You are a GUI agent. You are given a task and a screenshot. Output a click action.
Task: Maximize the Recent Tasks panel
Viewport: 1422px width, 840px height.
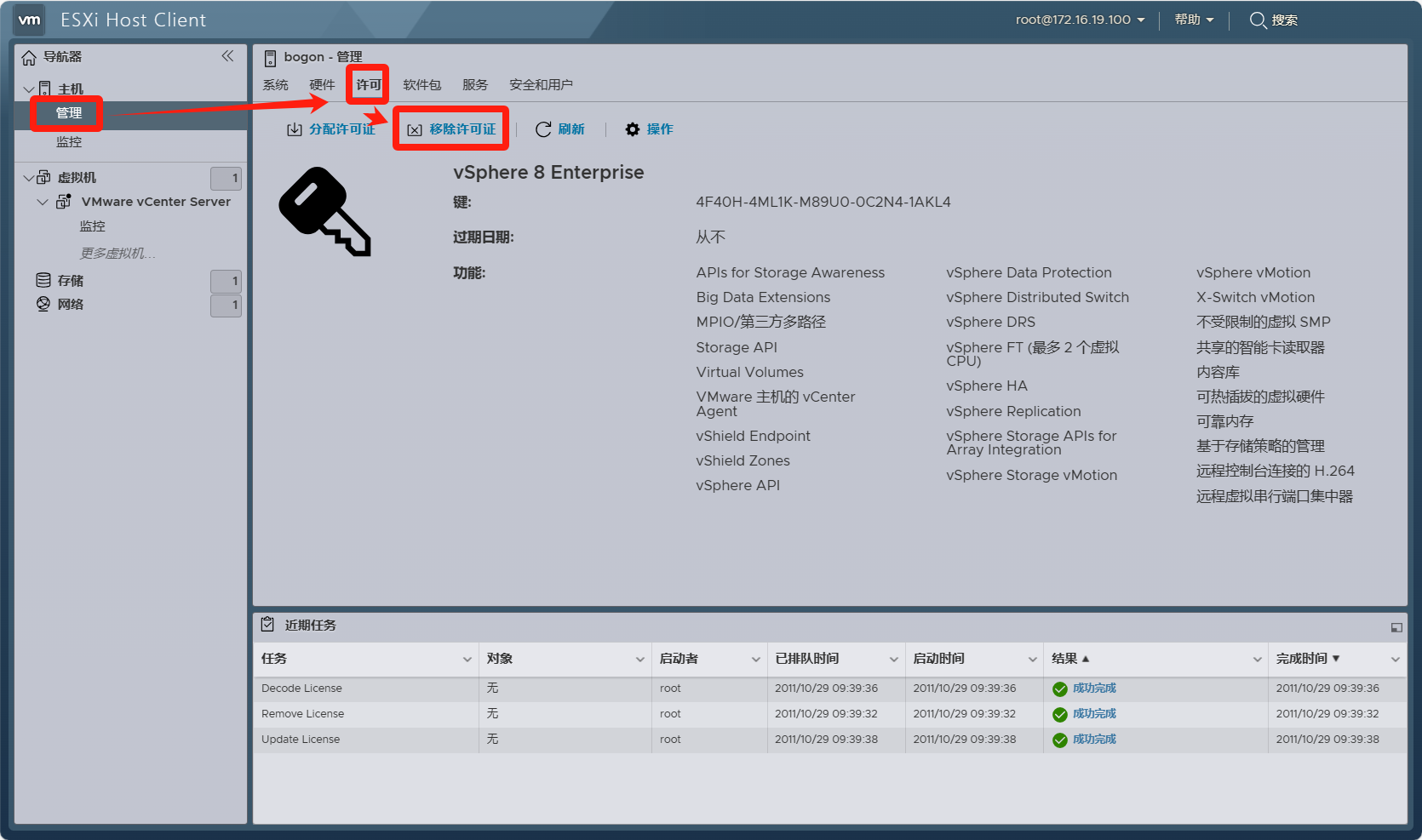tap(1396, 627)
